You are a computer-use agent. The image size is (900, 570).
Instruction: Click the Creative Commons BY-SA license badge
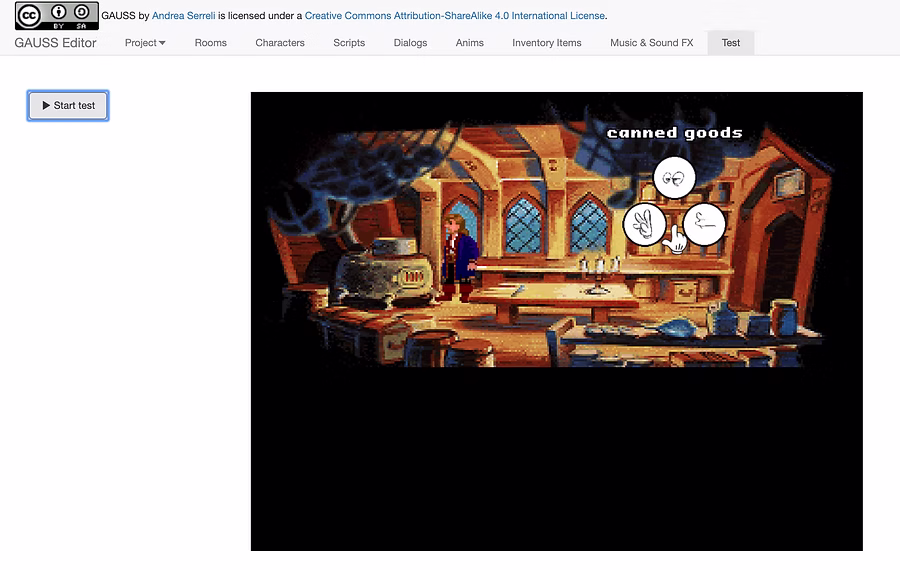[57, 16]
